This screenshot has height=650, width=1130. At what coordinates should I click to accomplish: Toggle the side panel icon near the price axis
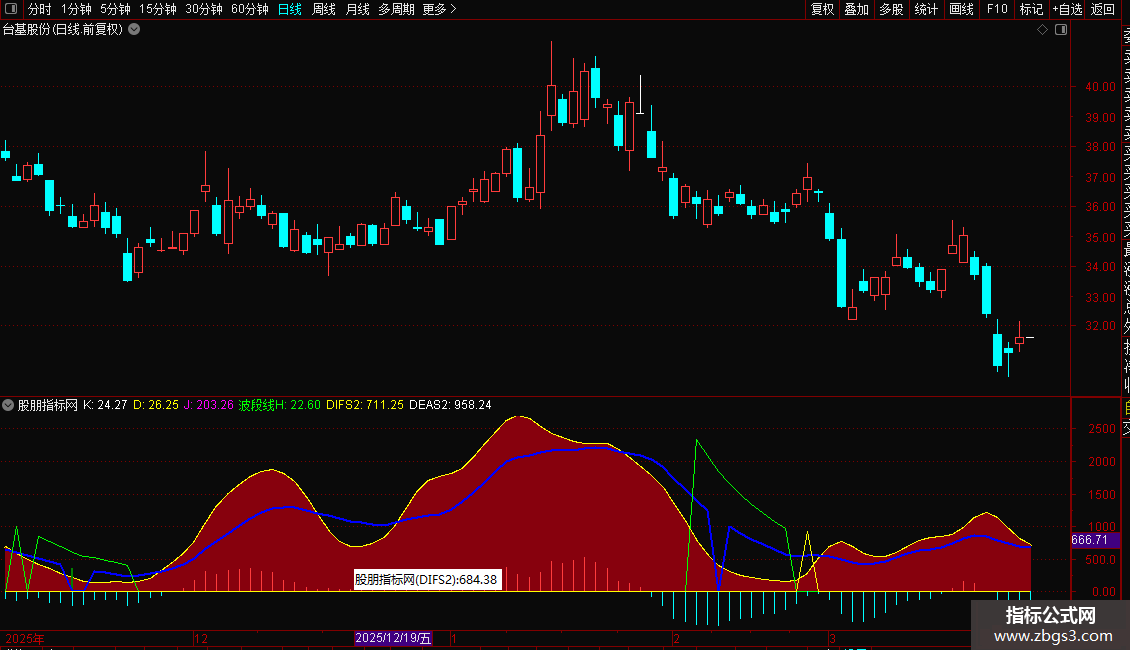tap(1060, 30)
